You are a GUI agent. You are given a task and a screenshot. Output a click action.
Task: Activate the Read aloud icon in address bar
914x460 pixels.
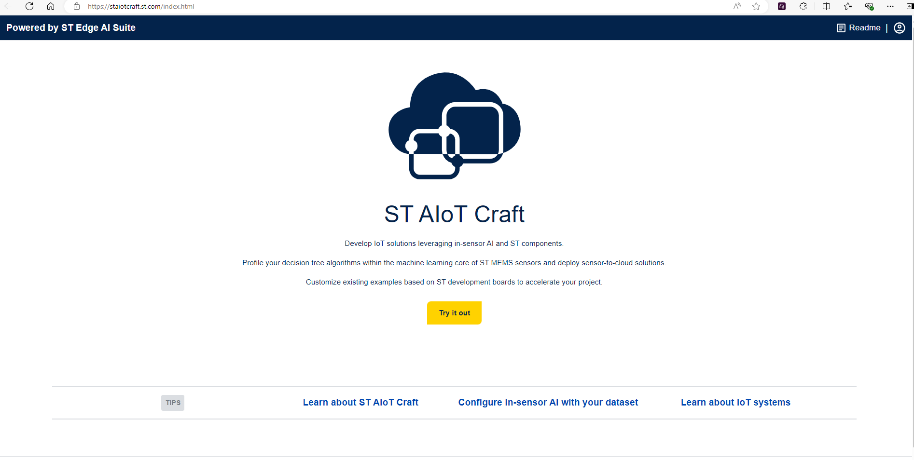click(x=737, y=6)
